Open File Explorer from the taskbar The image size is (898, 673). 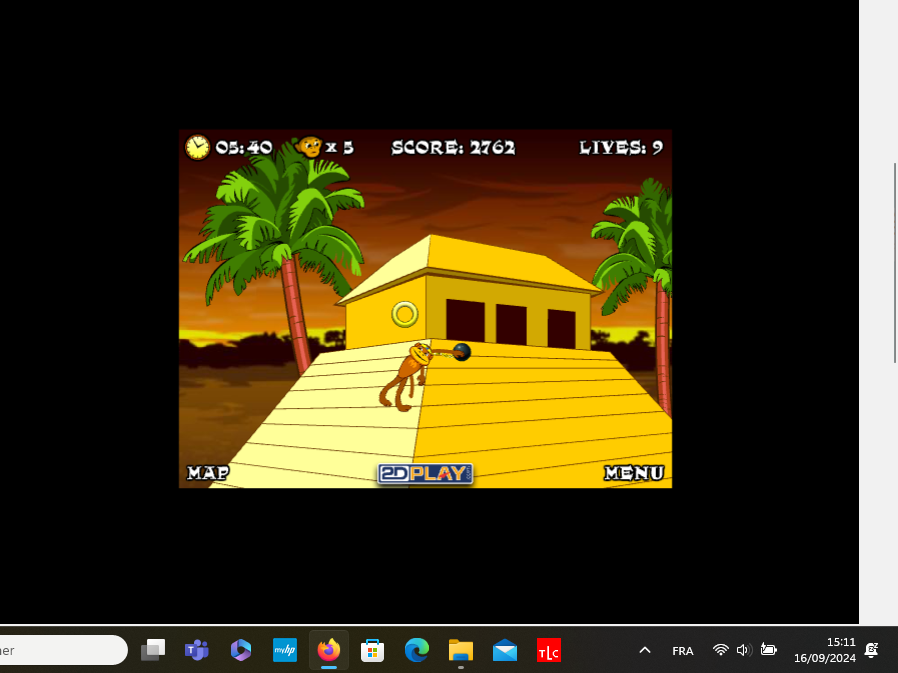coord(460,650)
